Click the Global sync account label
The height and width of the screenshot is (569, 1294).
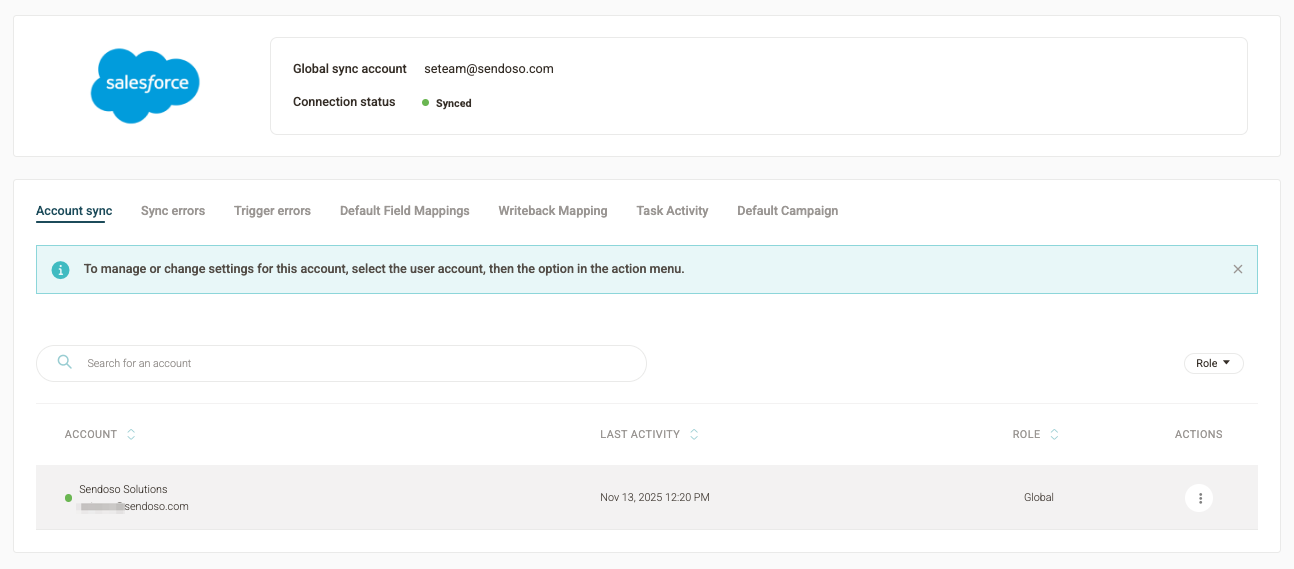pyautogui.click(x=350, y=69)
